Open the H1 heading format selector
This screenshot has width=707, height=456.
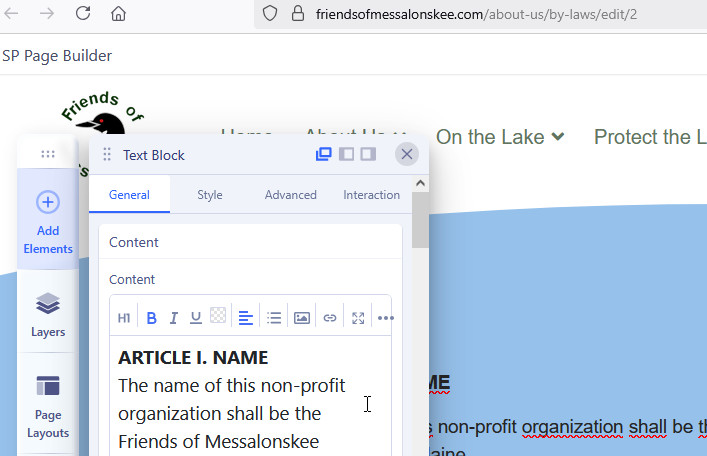(124, 318)
